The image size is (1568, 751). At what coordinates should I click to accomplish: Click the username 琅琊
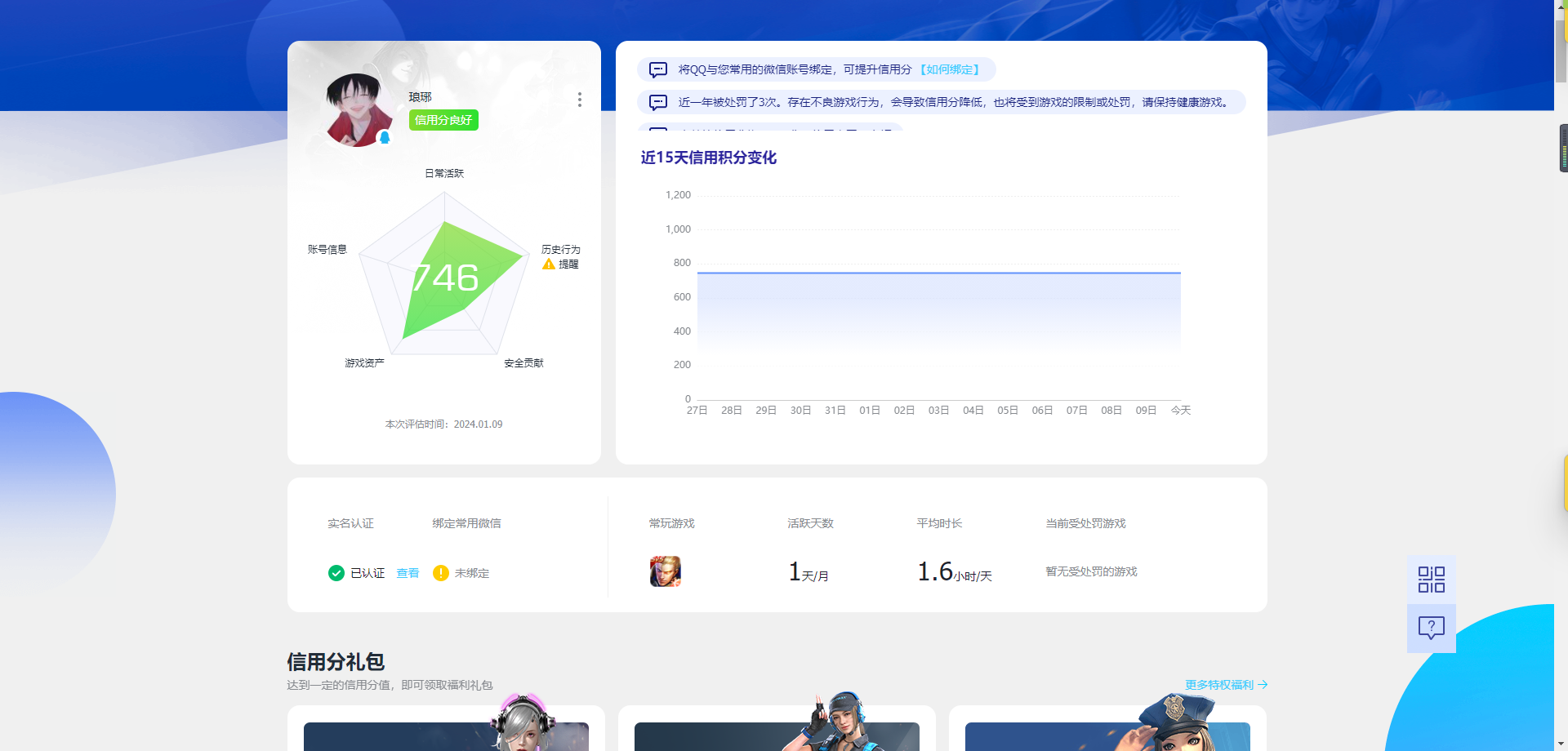(x=421, y=97)
